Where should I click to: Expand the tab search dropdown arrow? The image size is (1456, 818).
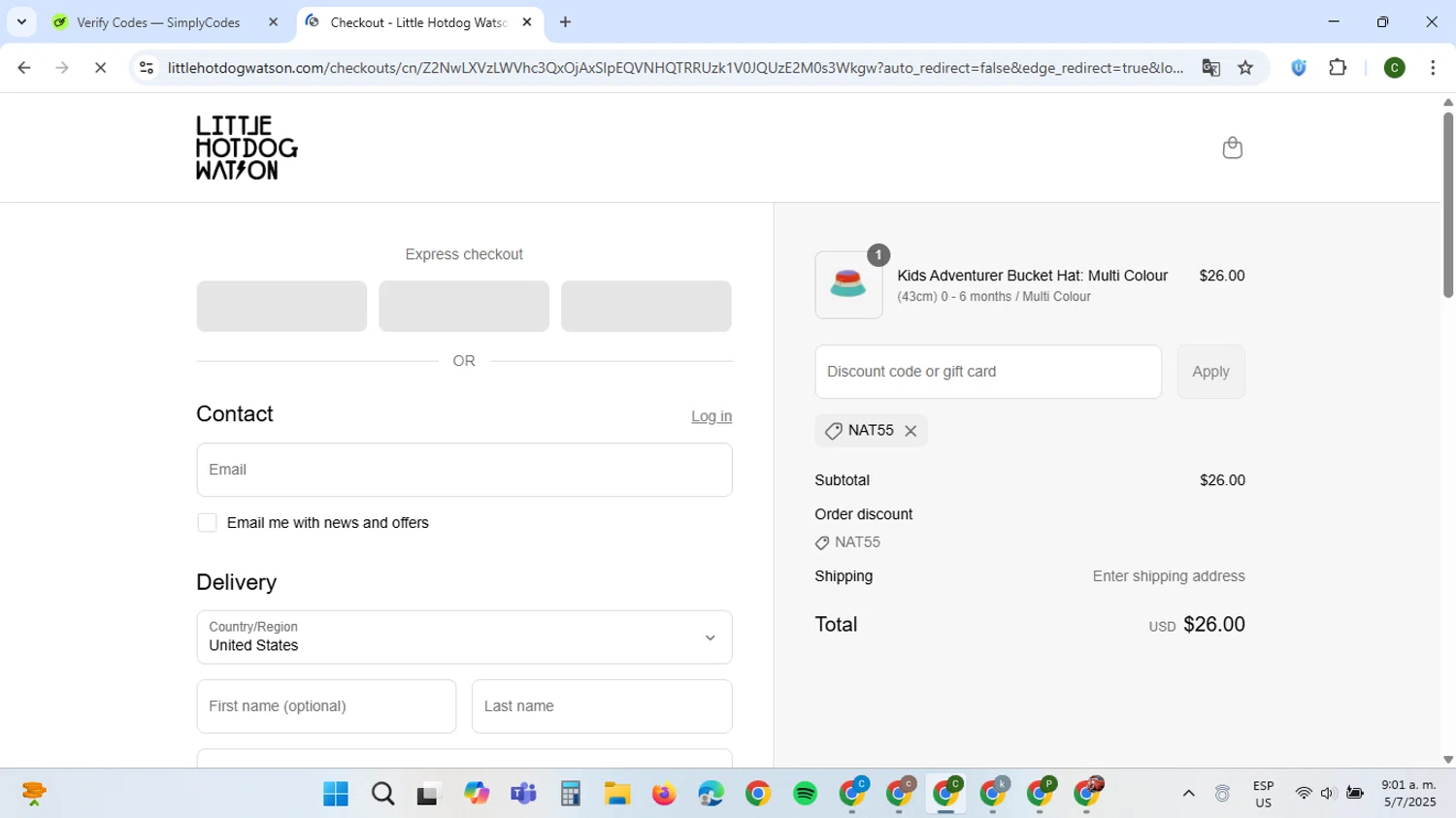point(21,22)
